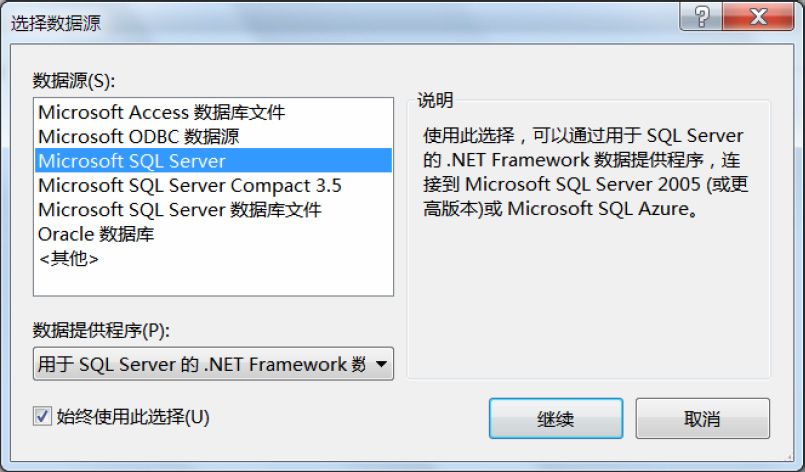Click the dialog's bottom-right resize grip

(790, 457)
